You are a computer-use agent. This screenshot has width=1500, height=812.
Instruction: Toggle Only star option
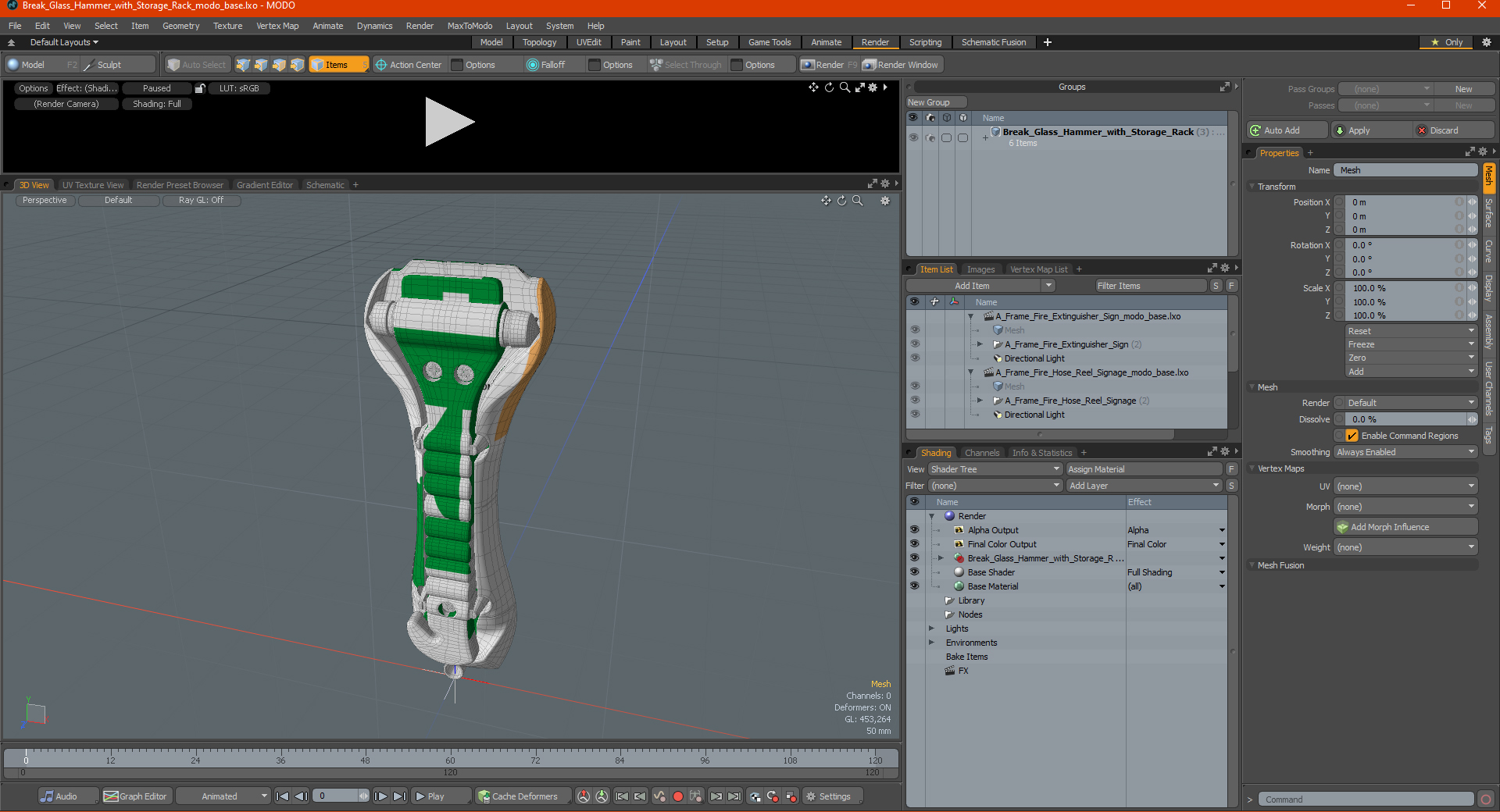point(1448,42)
